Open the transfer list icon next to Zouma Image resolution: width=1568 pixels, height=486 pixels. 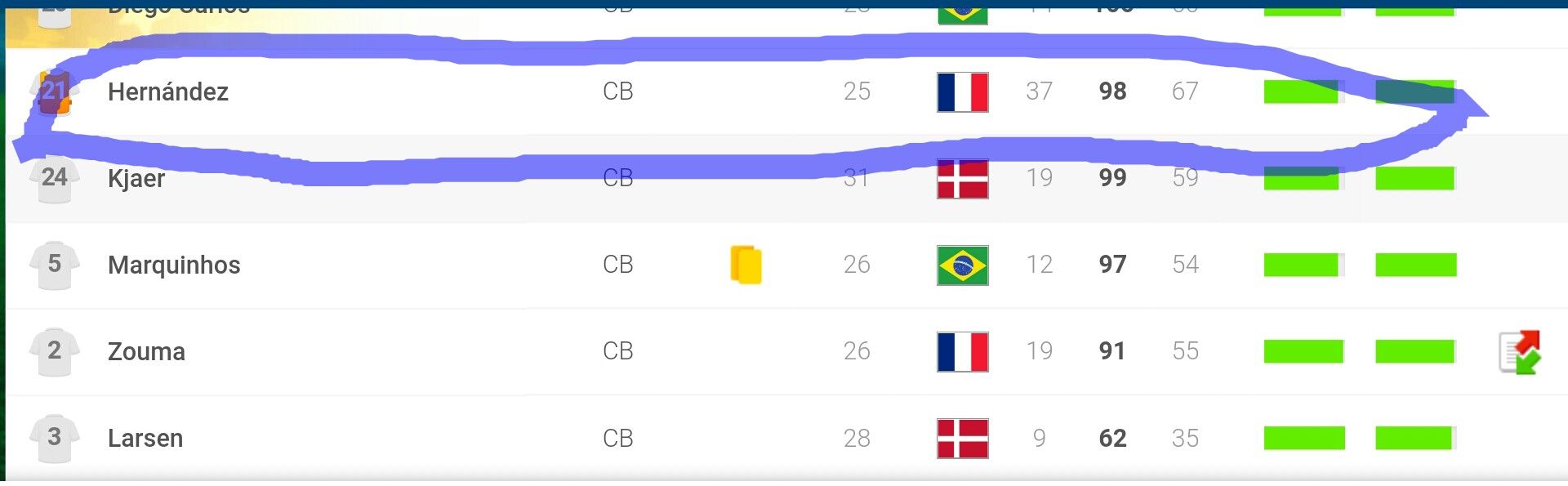pos(1520,352)
